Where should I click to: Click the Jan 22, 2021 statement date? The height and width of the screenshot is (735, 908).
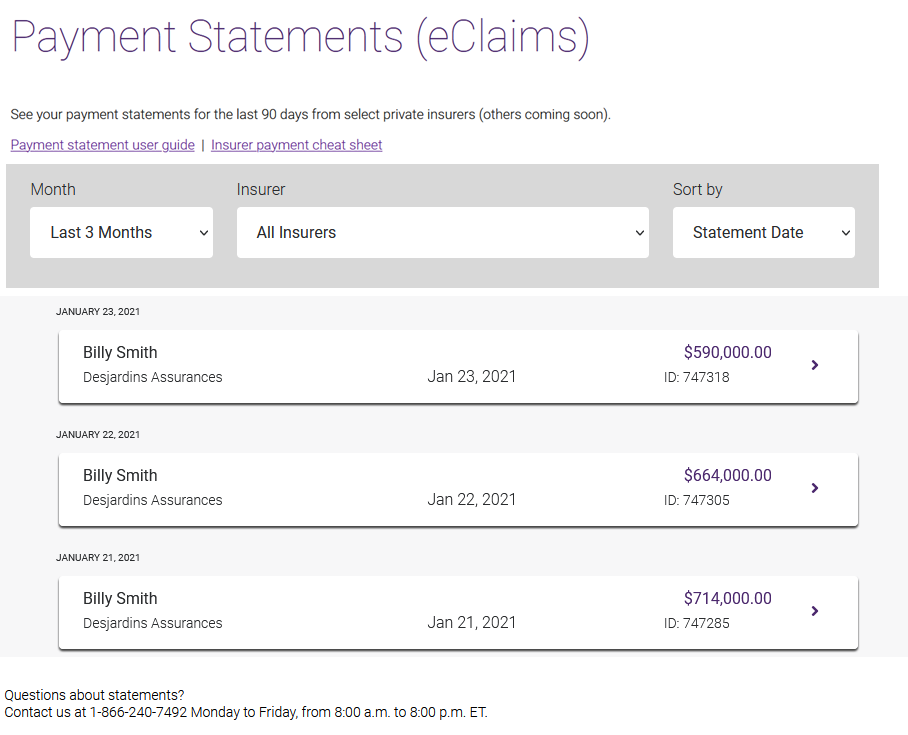[471, 499]
